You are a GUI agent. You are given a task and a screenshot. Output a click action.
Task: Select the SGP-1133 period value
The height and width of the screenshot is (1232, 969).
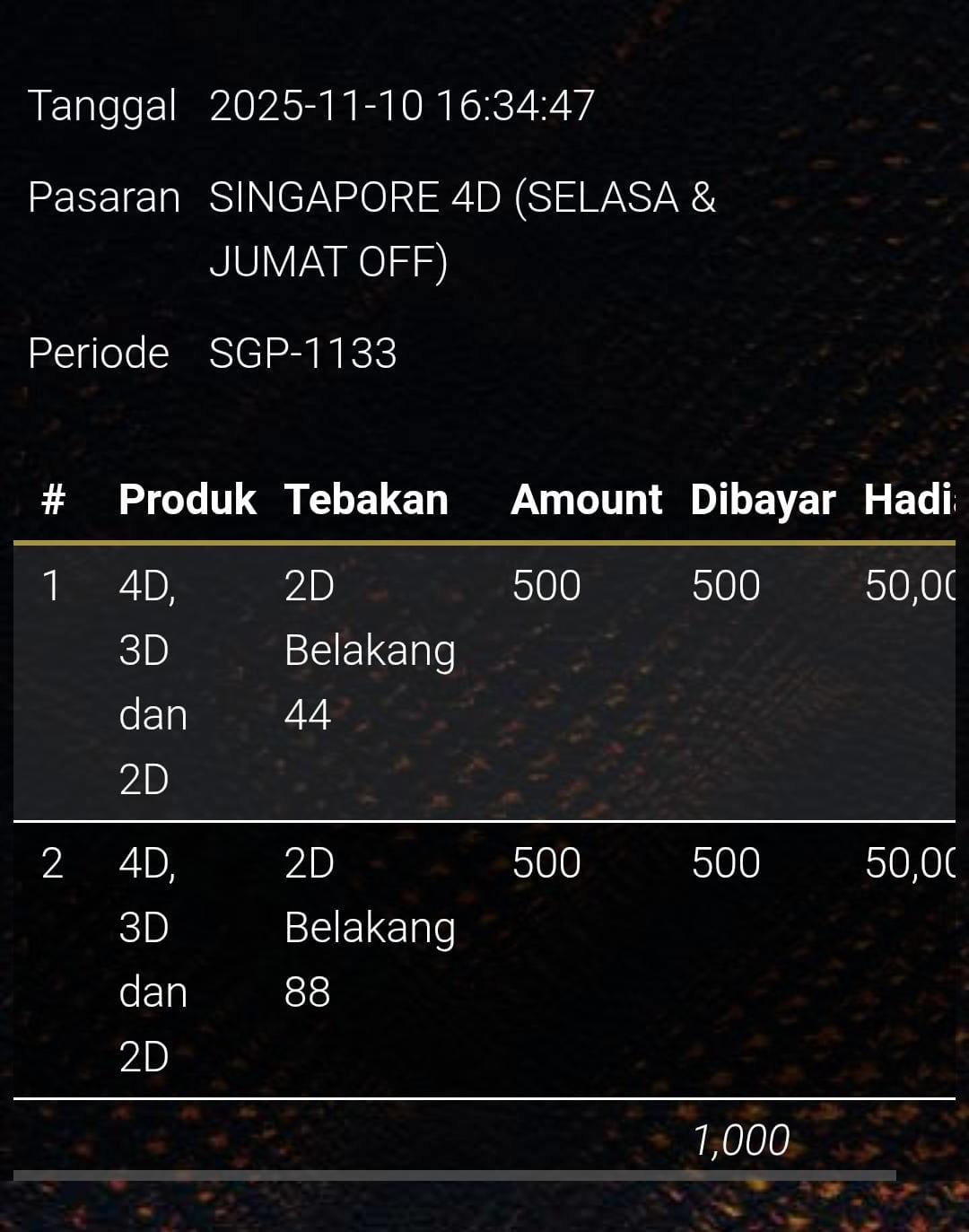tap(302, 354)
